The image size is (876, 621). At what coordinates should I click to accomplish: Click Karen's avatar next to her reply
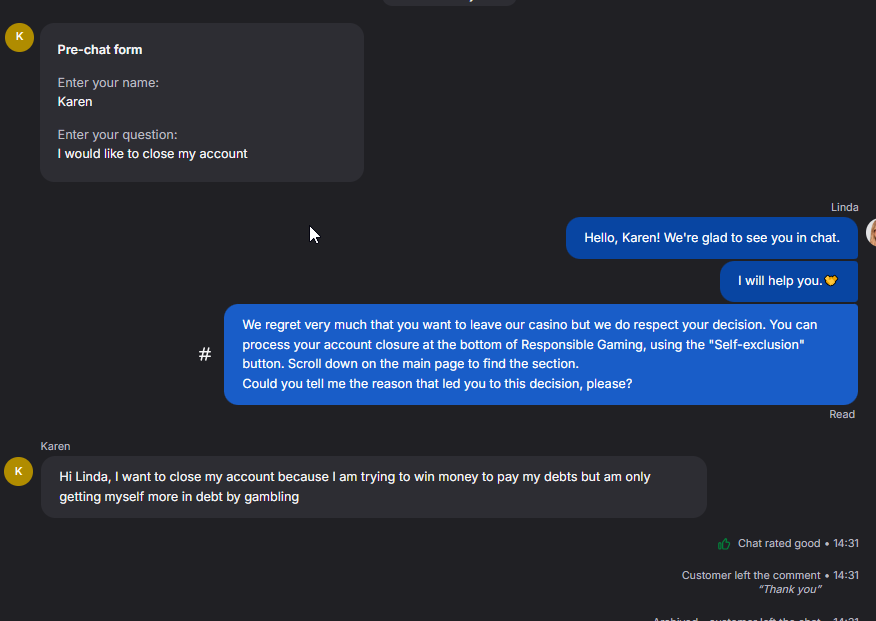click(x=19, y=471)
